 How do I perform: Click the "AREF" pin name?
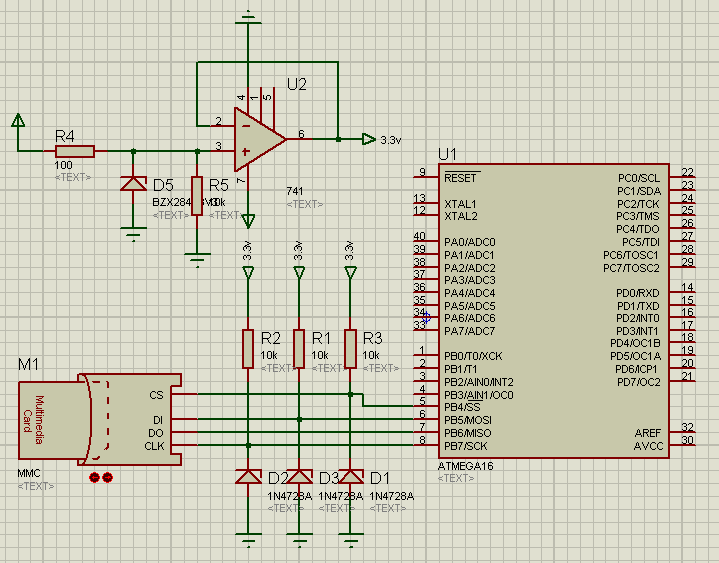[x=648, y=433]
